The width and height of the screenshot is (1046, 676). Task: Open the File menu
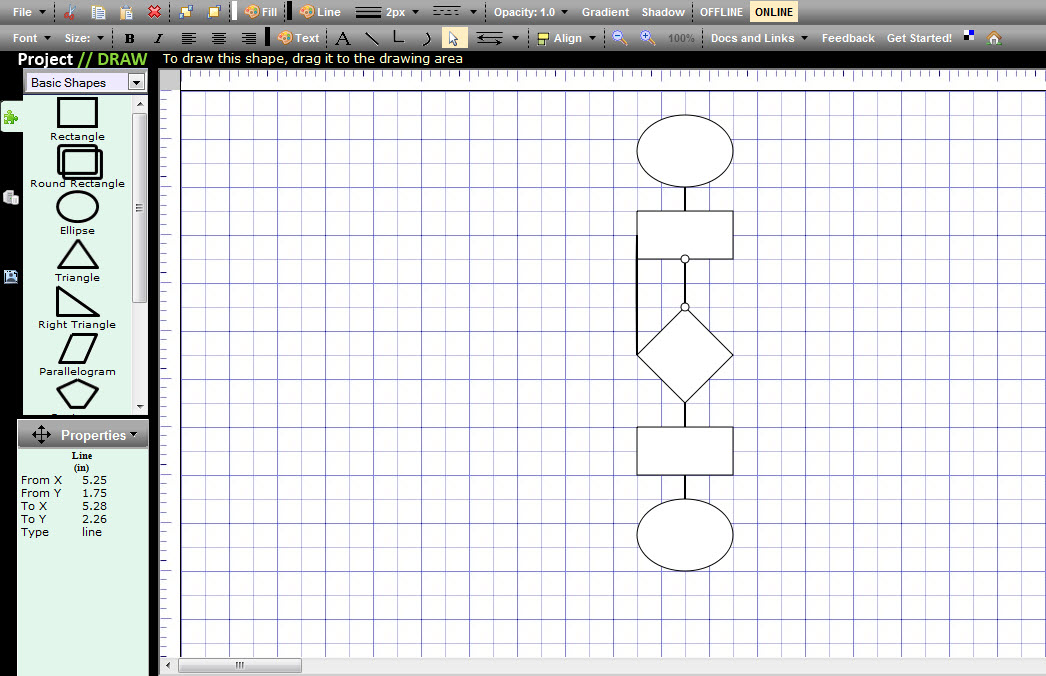[29, 12]
